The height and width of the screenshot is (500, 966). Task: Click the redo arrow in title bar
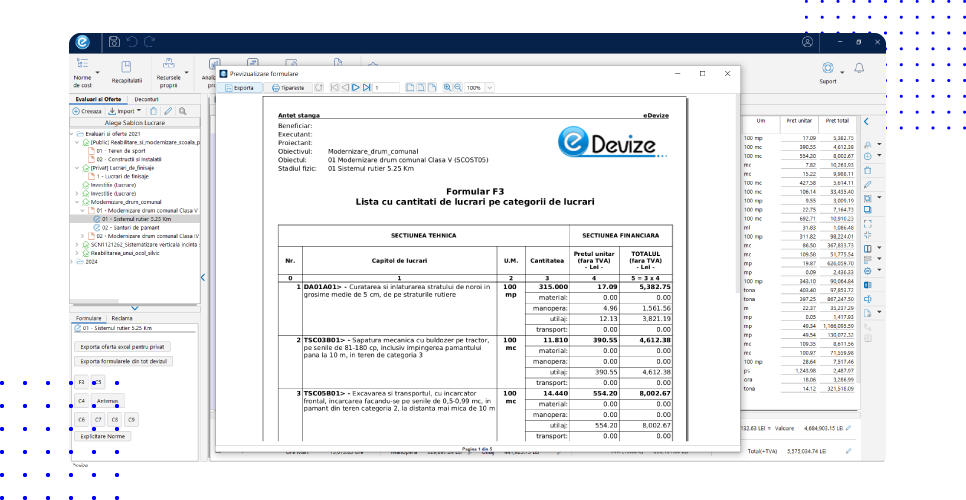[x=149, y=42]
